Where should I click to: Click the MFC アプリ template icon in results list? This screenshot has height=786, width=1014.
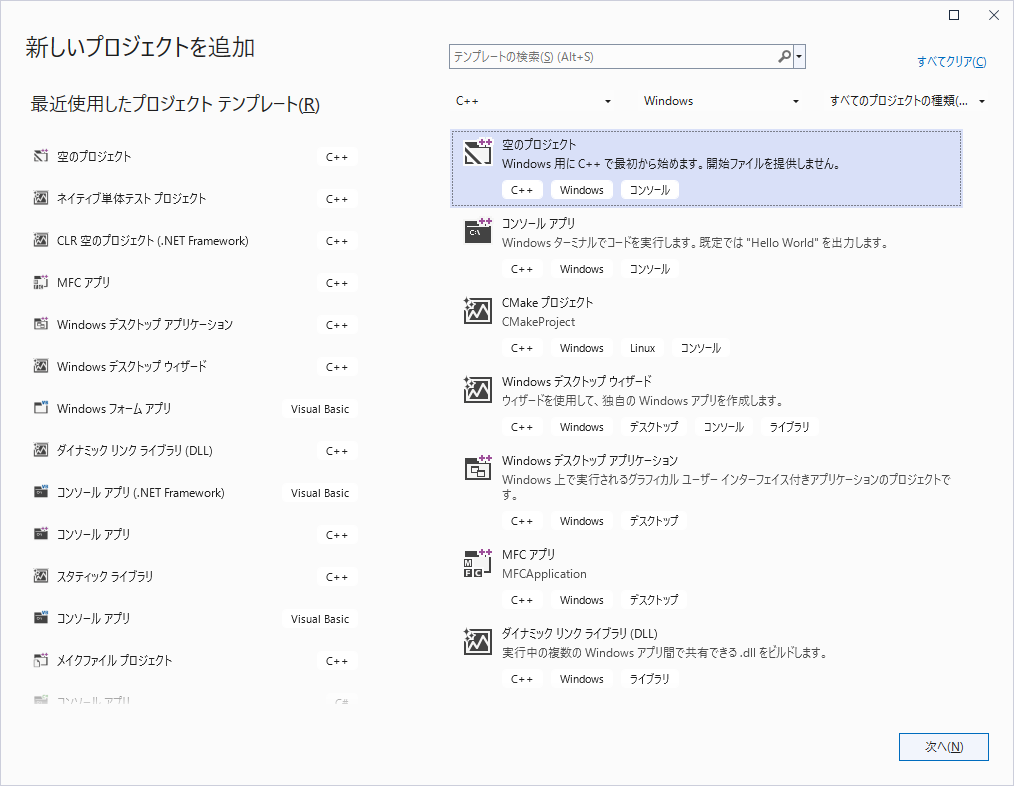(478, 563)
